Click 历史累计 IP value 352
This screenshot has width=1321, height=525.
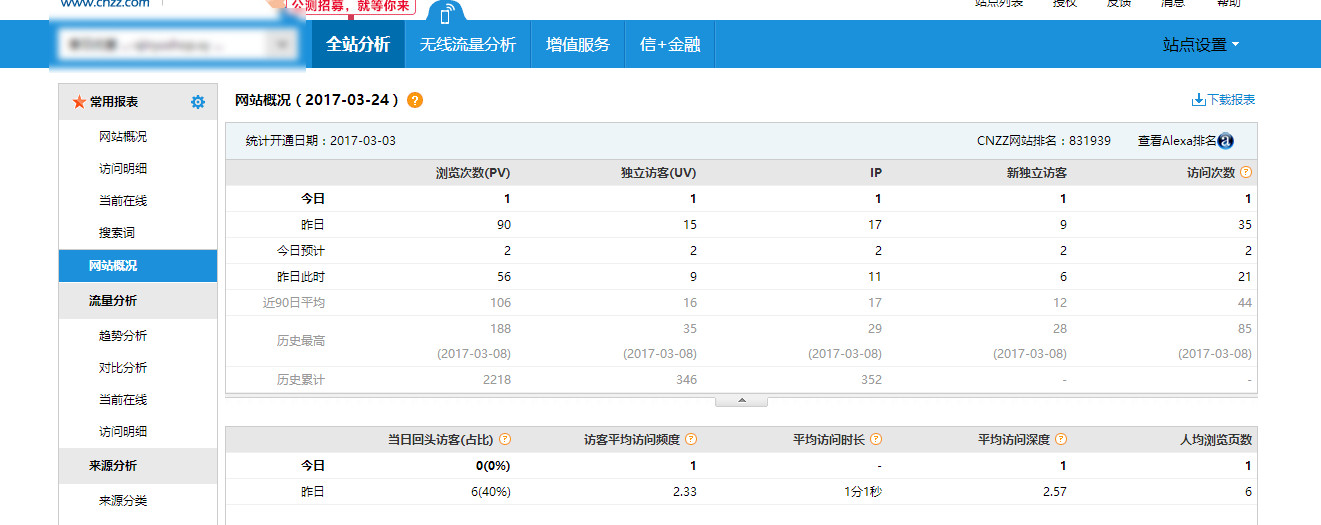[x=871, y=380]
